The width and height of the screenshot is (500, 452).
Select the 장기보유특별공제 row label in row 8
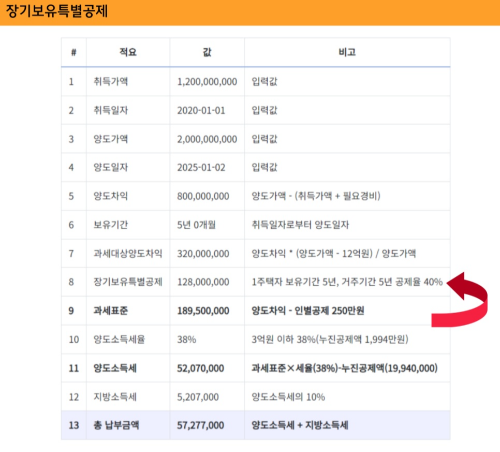coord(128,282)
